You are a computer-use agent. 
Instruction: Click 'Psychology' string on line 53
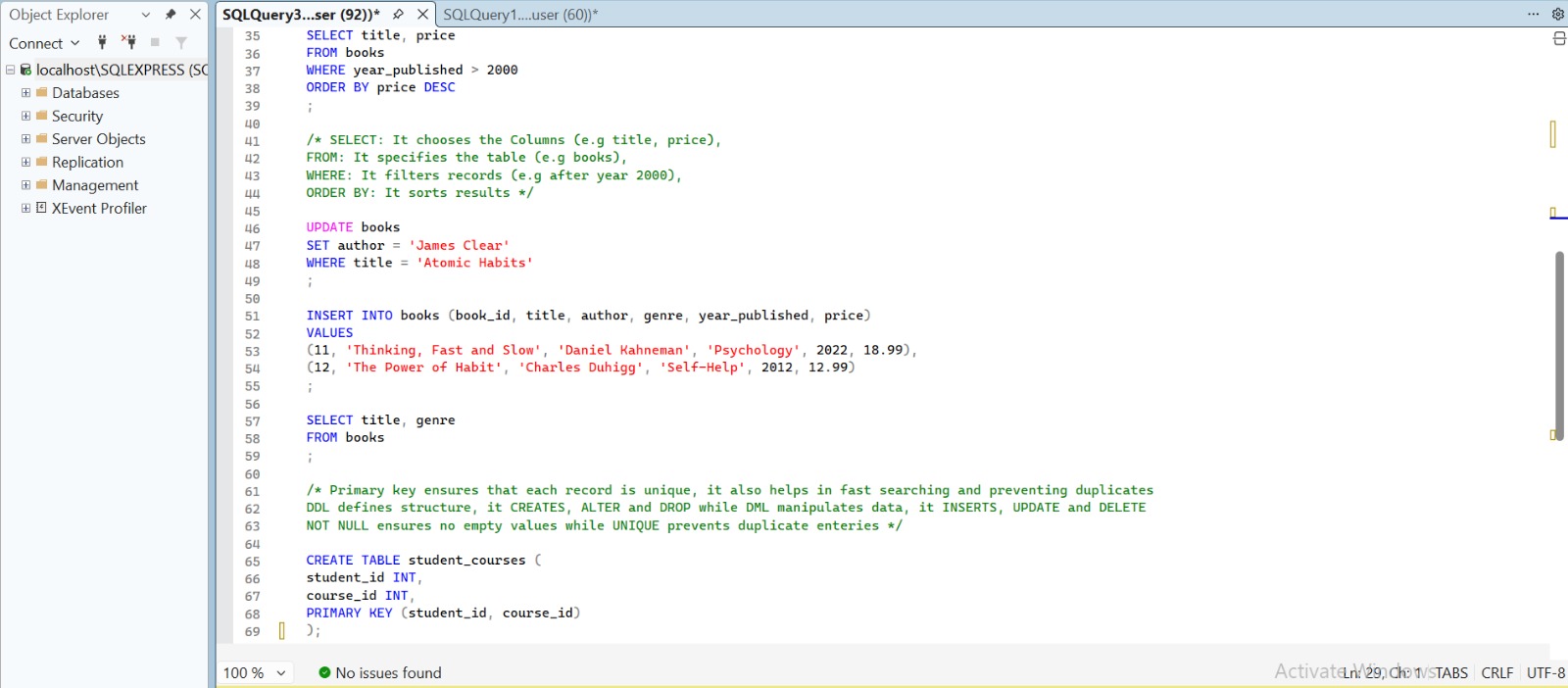point(753,350)
